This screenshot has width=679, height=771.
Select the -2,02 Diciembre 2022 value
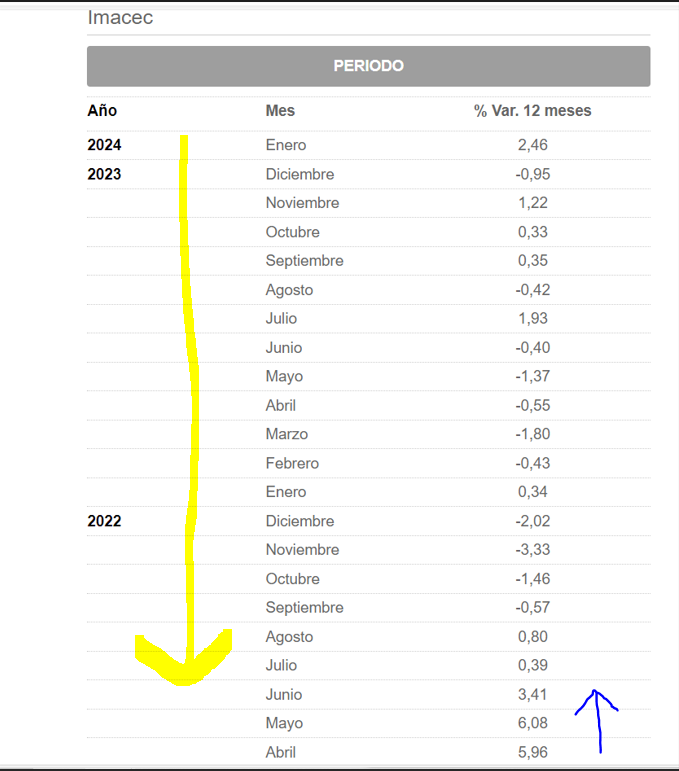532,521
